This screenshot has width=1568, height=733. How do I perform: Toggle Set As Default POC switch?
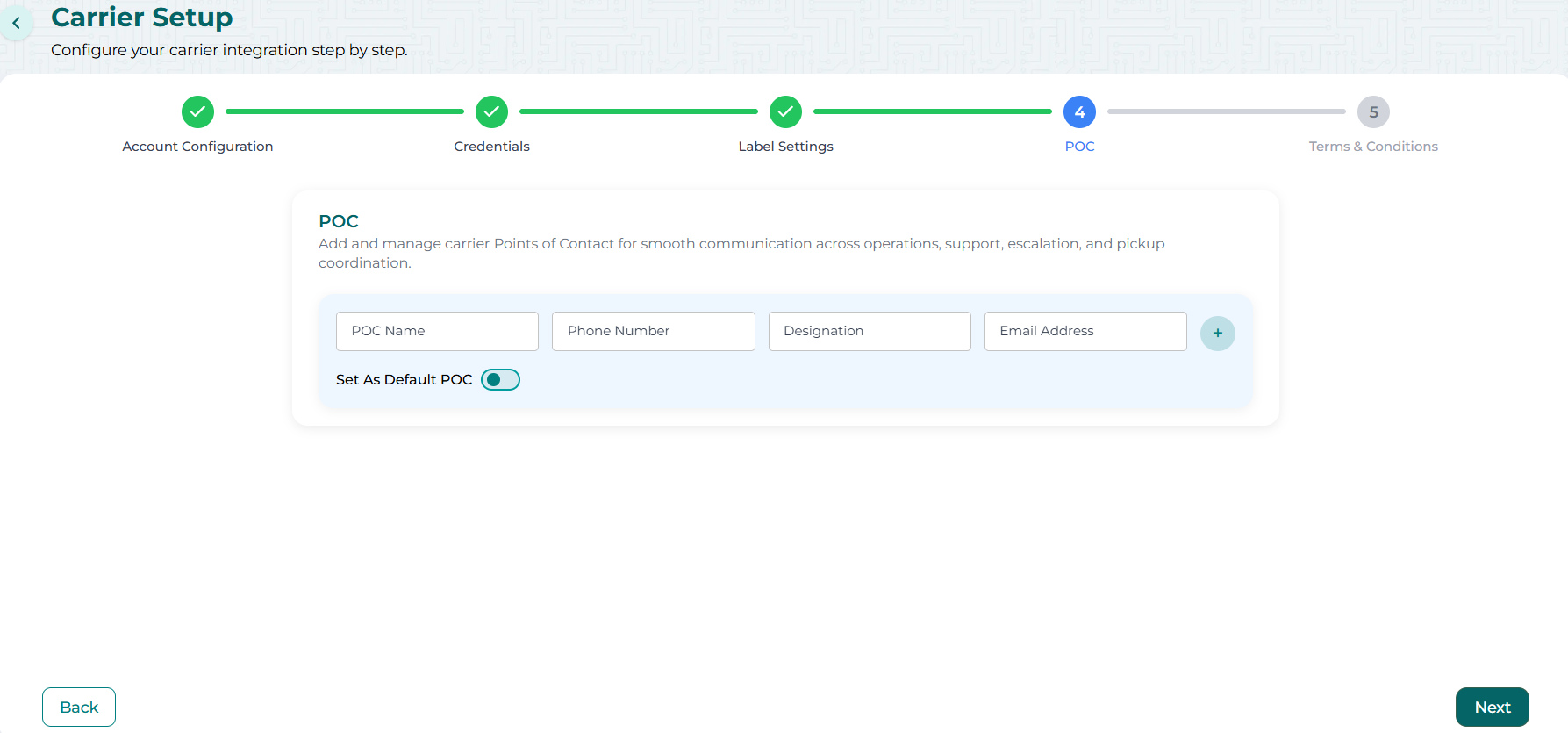(500, 379)
